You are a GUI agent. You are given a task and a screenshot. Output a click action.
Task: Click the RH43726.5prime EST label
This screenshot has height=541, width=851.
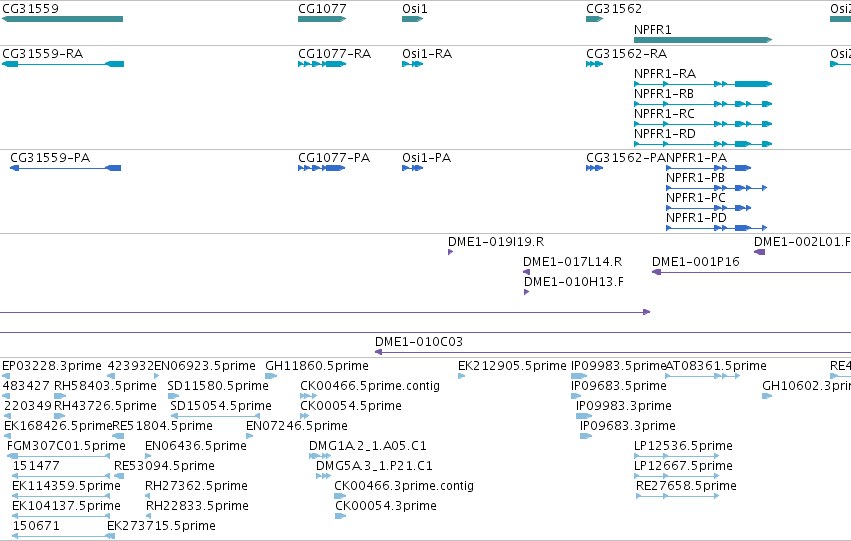pyautogui.click(x=105, y=406)
